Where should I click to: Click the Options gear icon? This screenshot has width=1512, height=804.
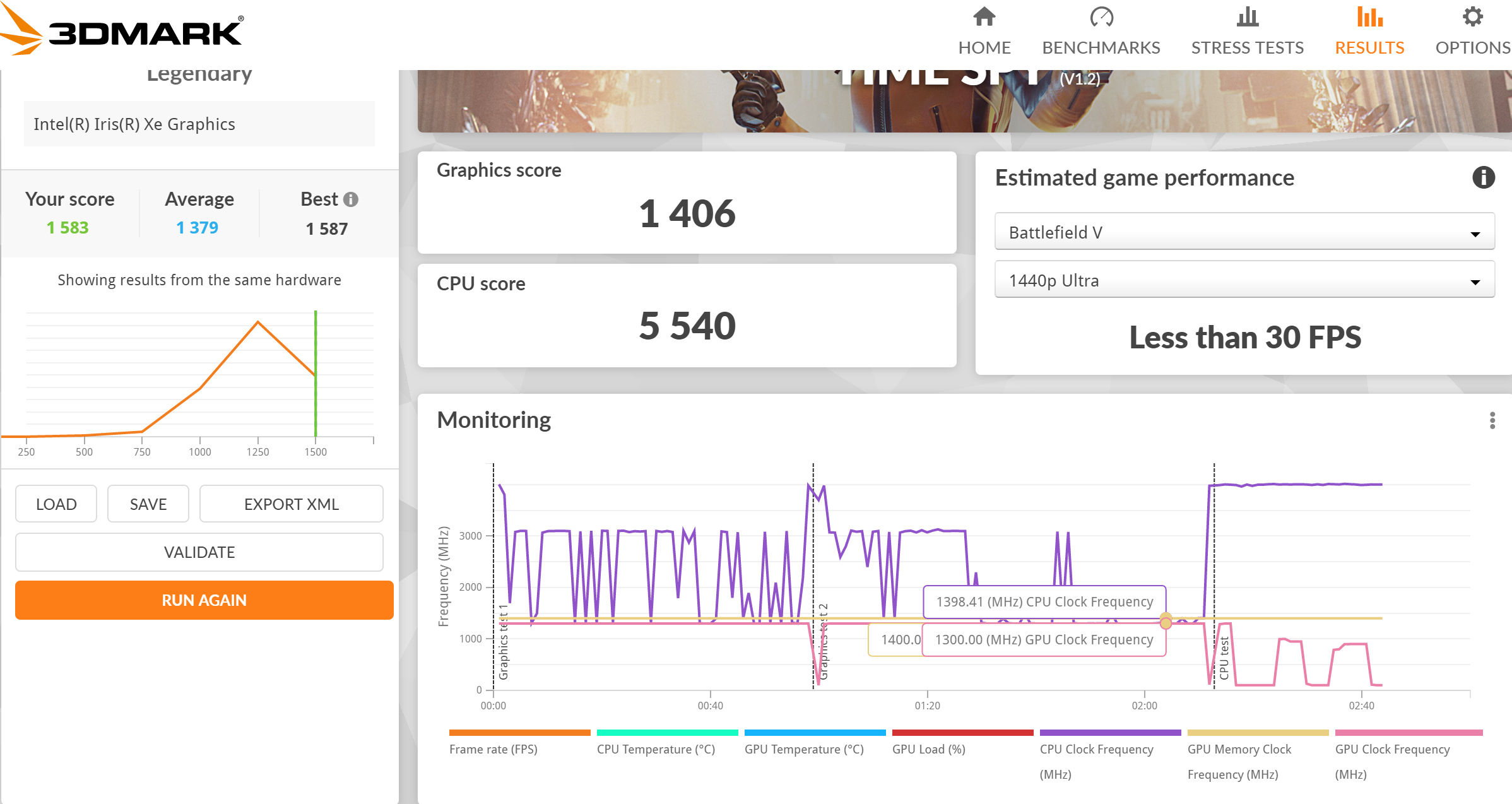(x=1472, y=17)
